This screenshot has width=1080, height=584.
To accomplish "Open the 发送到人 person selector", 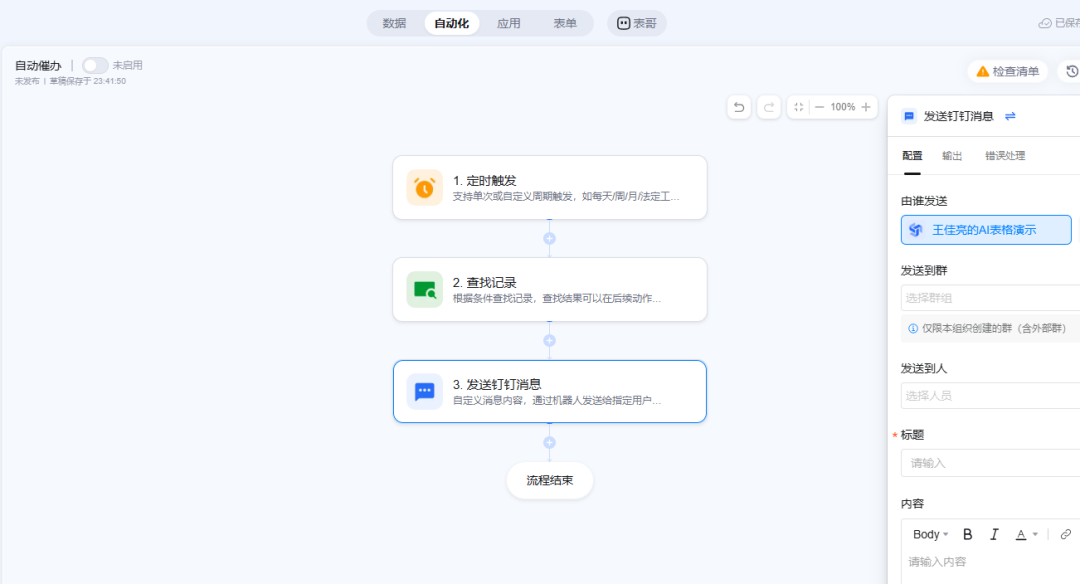I will coord(990,395).
